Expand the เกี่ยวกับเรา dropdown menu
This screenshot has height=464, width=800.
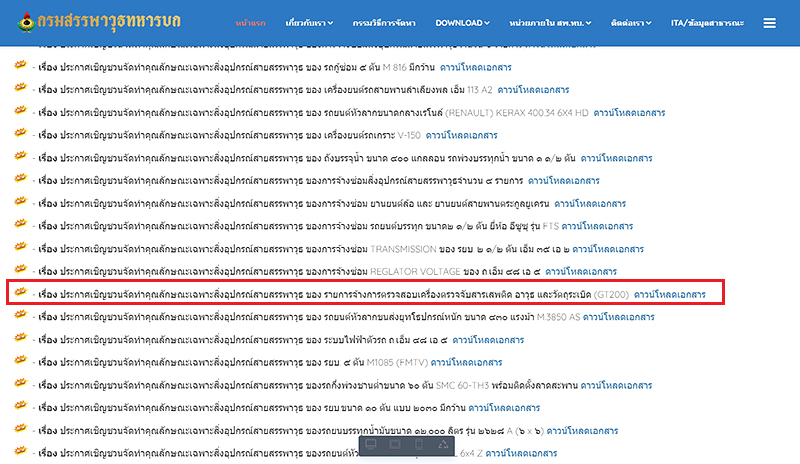pyautogui.click(x=309, y=23)
